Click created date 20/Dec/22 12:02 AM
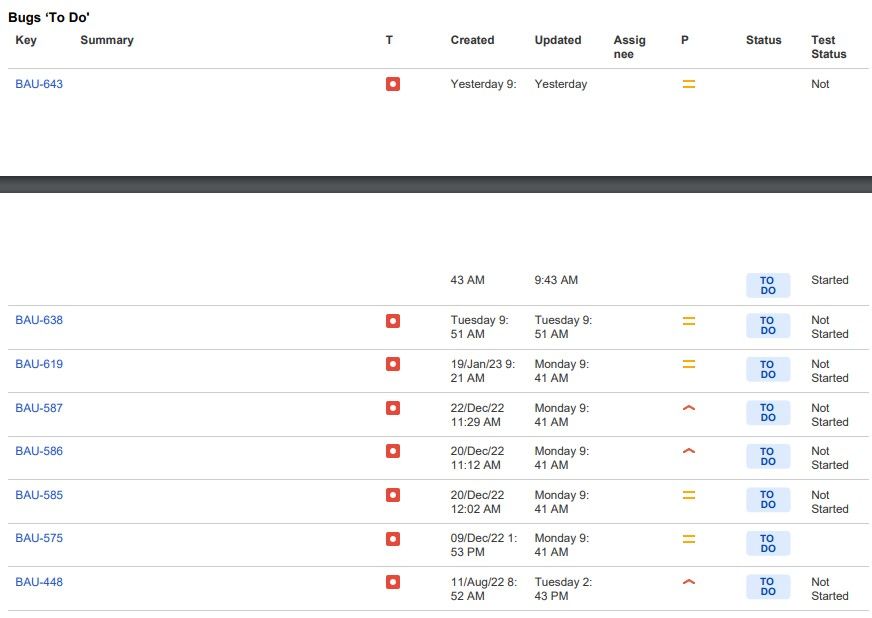 point(477,502)
